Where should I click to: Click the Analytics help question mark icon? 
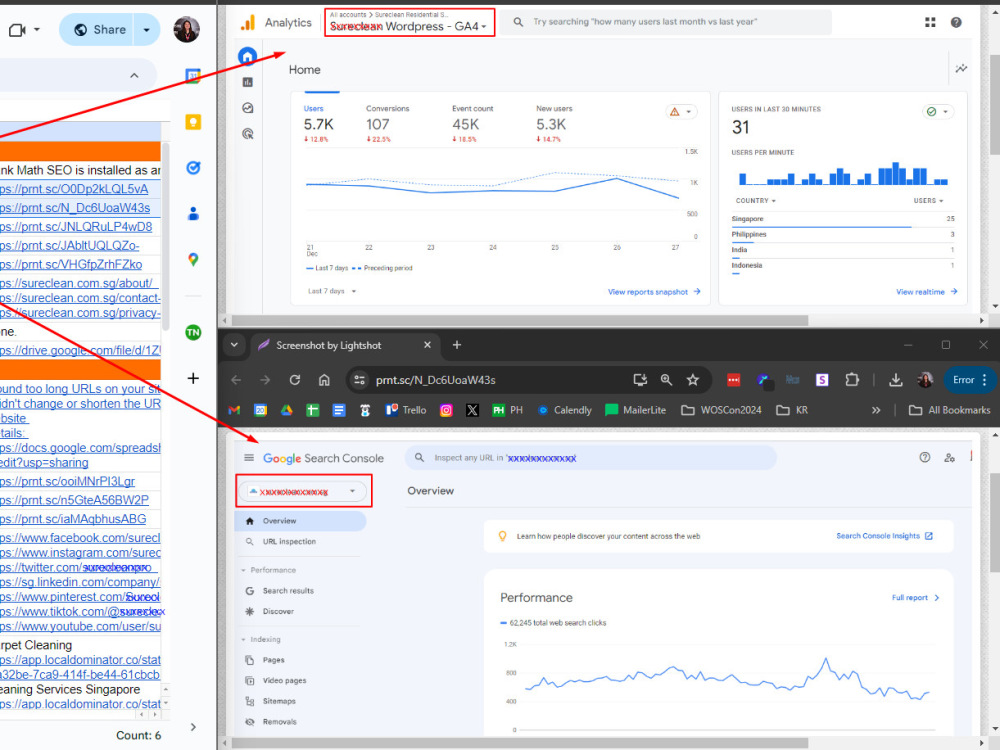955,22
